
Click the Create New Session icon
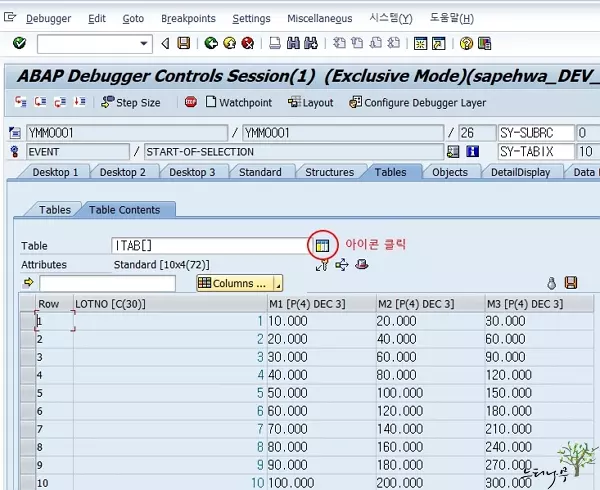click(x=420, y=44)
